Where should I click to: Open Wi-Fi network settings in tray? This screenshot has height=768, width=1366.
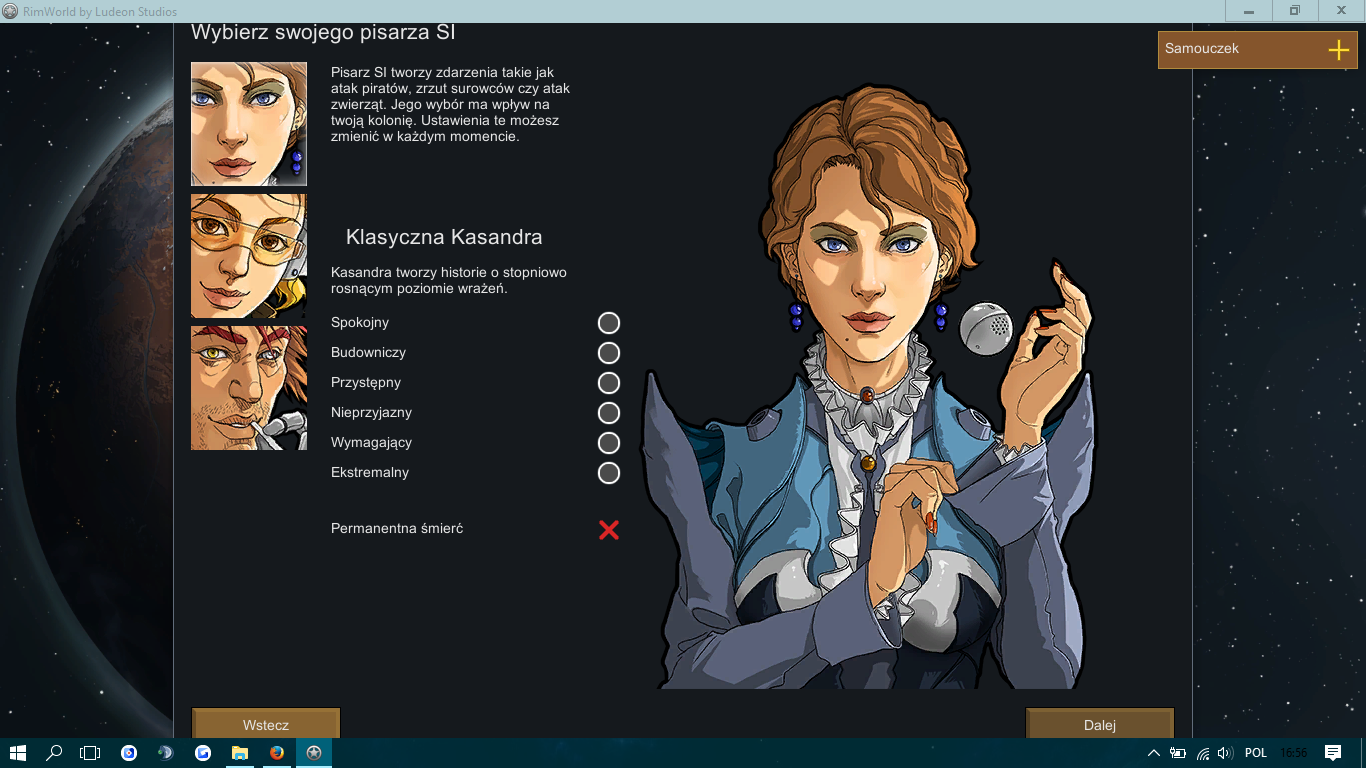[1203, 753]
